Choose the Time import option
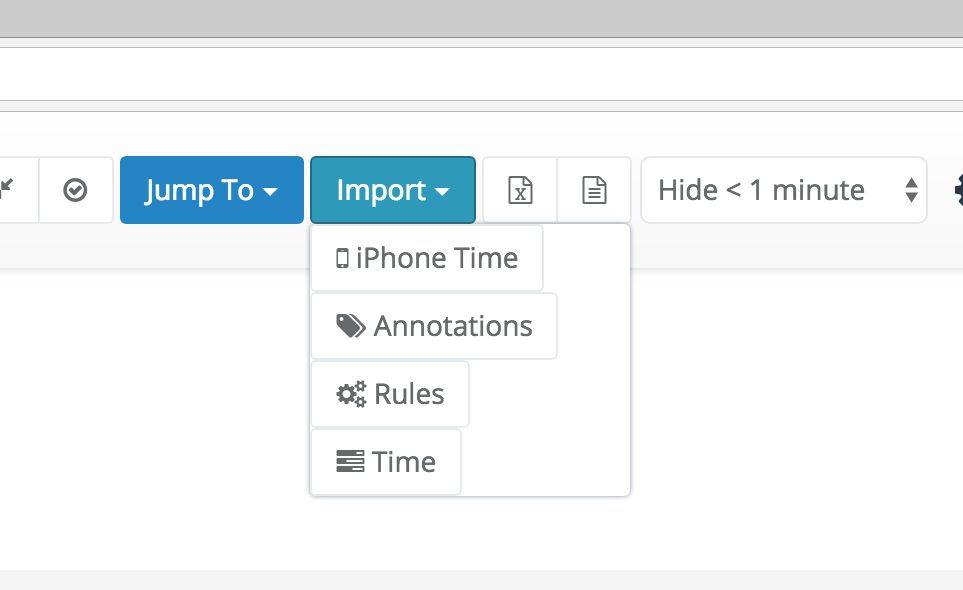Image resolution: width=963 pixels, height=590 pixels. [386, 462]
